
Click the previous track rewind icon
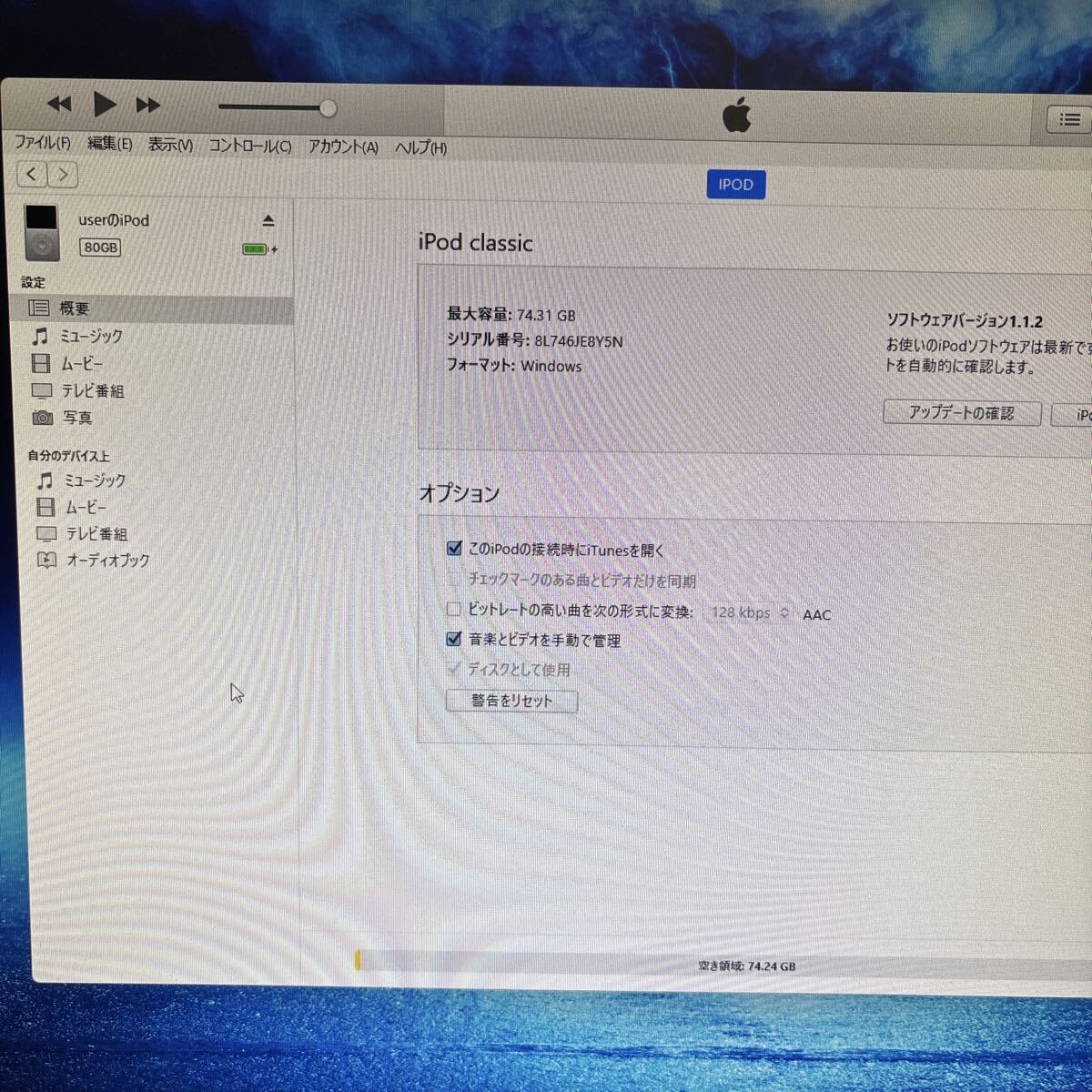point(59,104)
